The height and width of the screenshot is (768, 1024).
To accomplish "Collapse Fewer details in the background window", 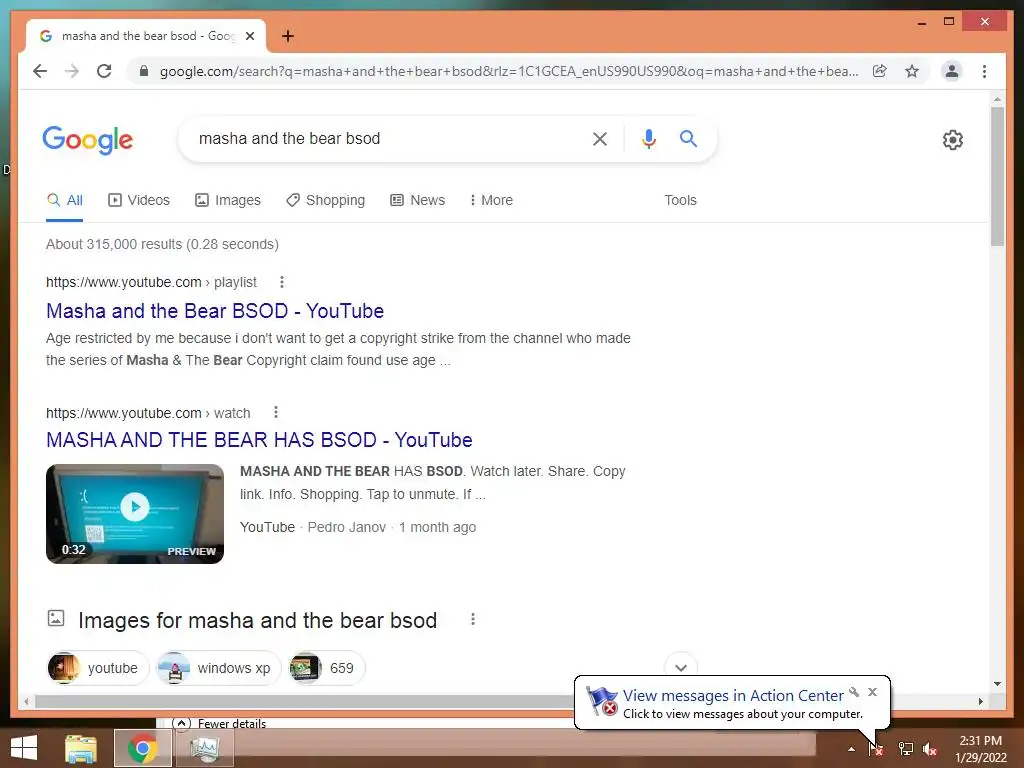I will (x=219, y=724).
